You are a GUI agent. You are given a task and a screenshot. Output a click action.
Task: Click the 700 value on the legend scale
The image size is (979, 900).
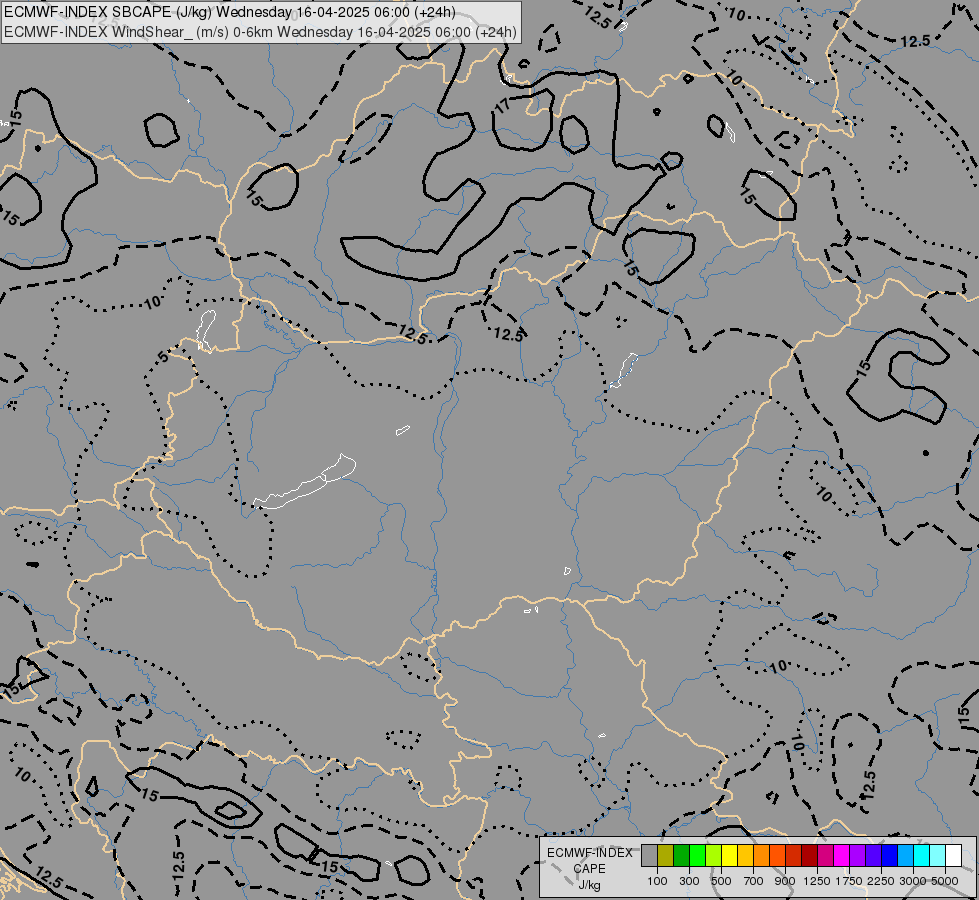(754, 881)
